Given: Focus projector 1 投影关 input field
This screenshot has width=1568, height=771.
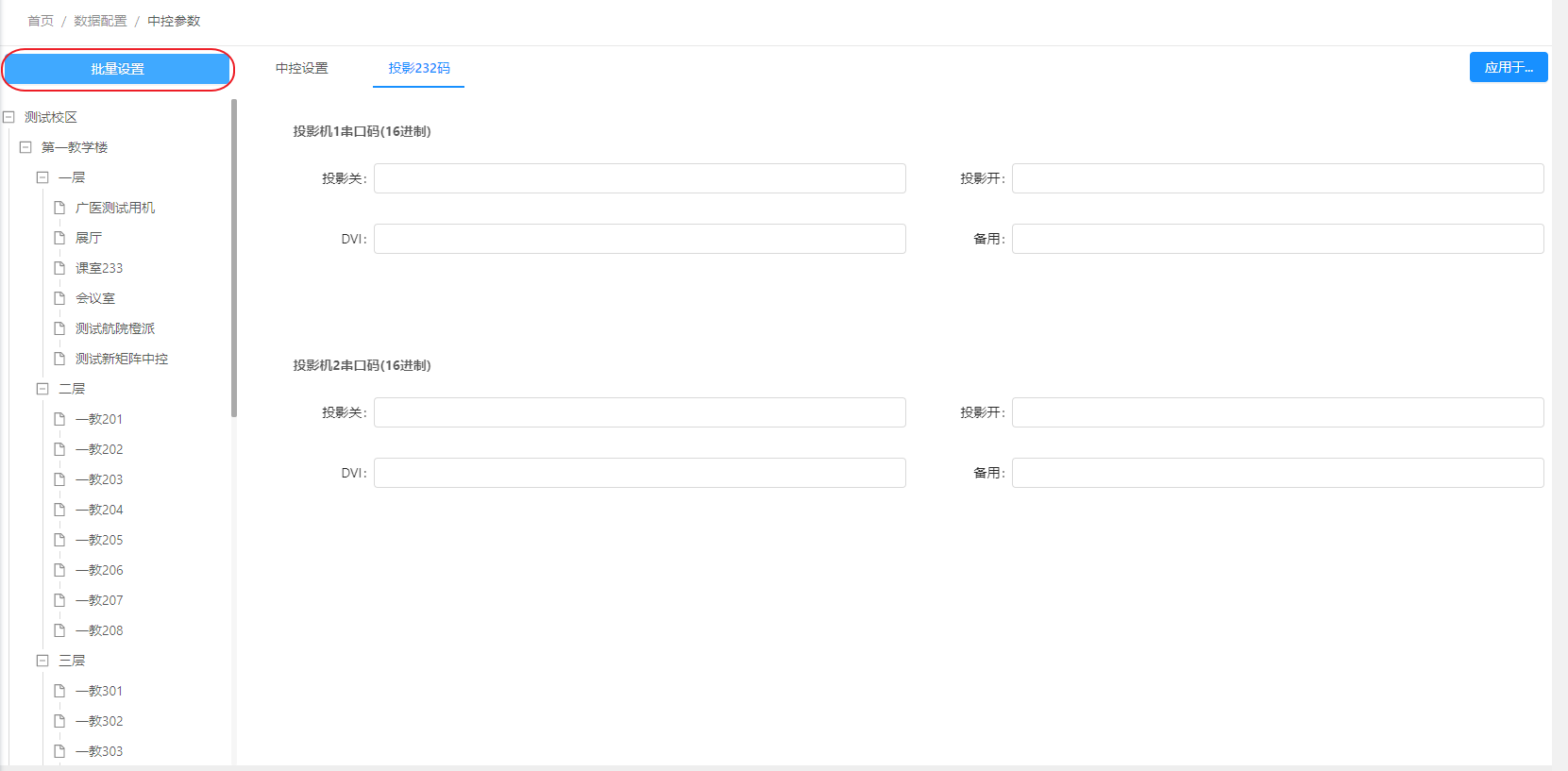Looking at the screenshot, I should (640, 178).
